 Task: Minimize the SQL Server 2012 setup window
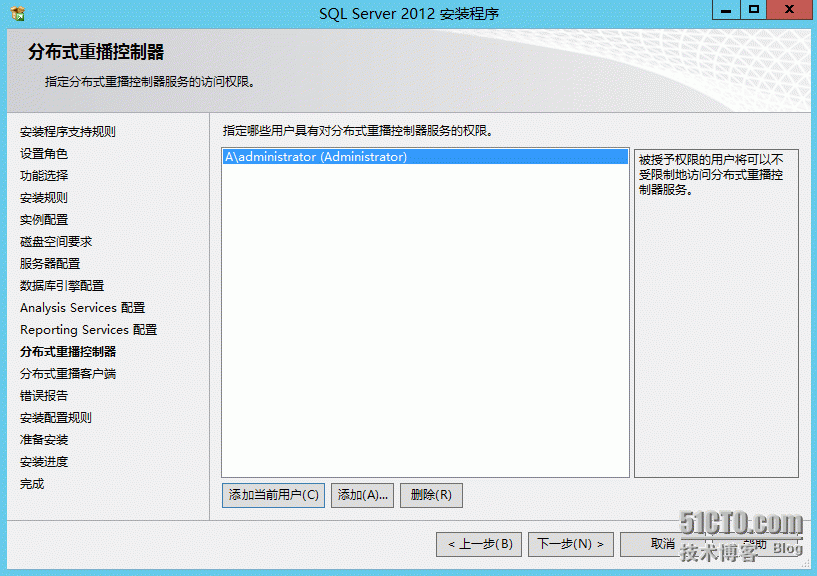[726, 10]
